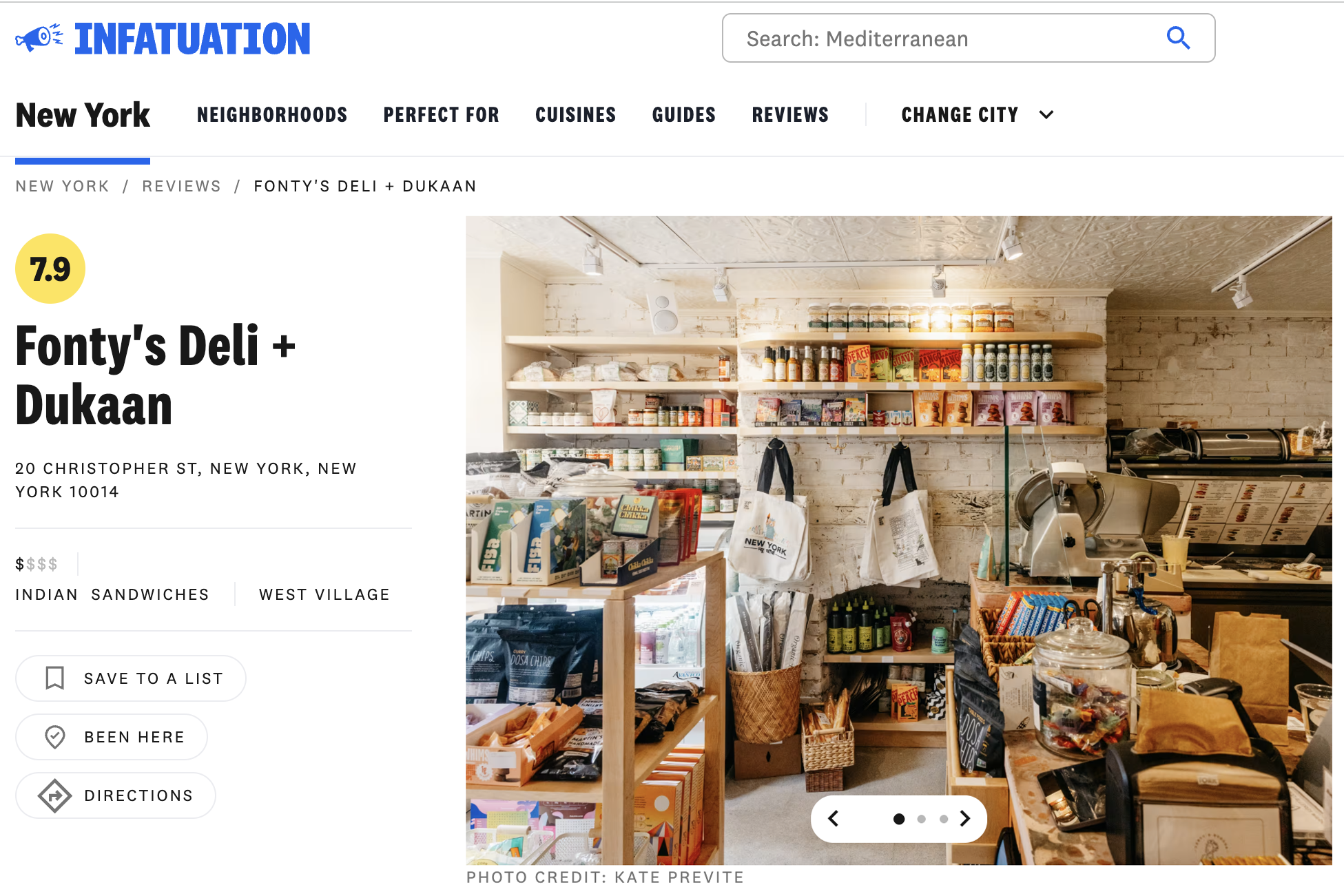Select the first carousel dot

point(899,819)
